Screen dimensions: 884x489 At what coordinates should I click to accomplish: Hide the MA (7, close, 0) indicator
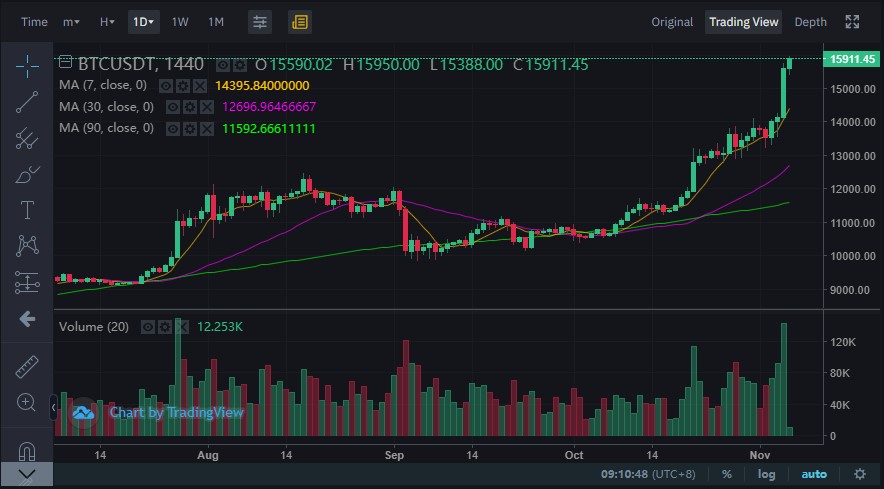pyautogui.click(x=166, y=86)
